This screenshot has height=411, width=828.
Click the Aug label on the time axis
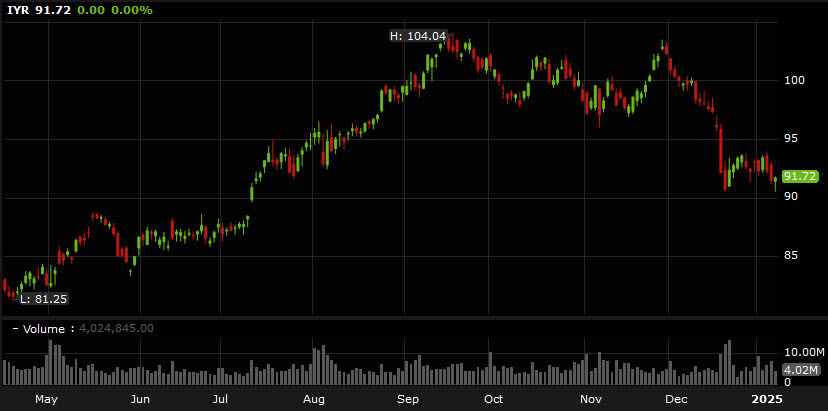tap(314, 399)
